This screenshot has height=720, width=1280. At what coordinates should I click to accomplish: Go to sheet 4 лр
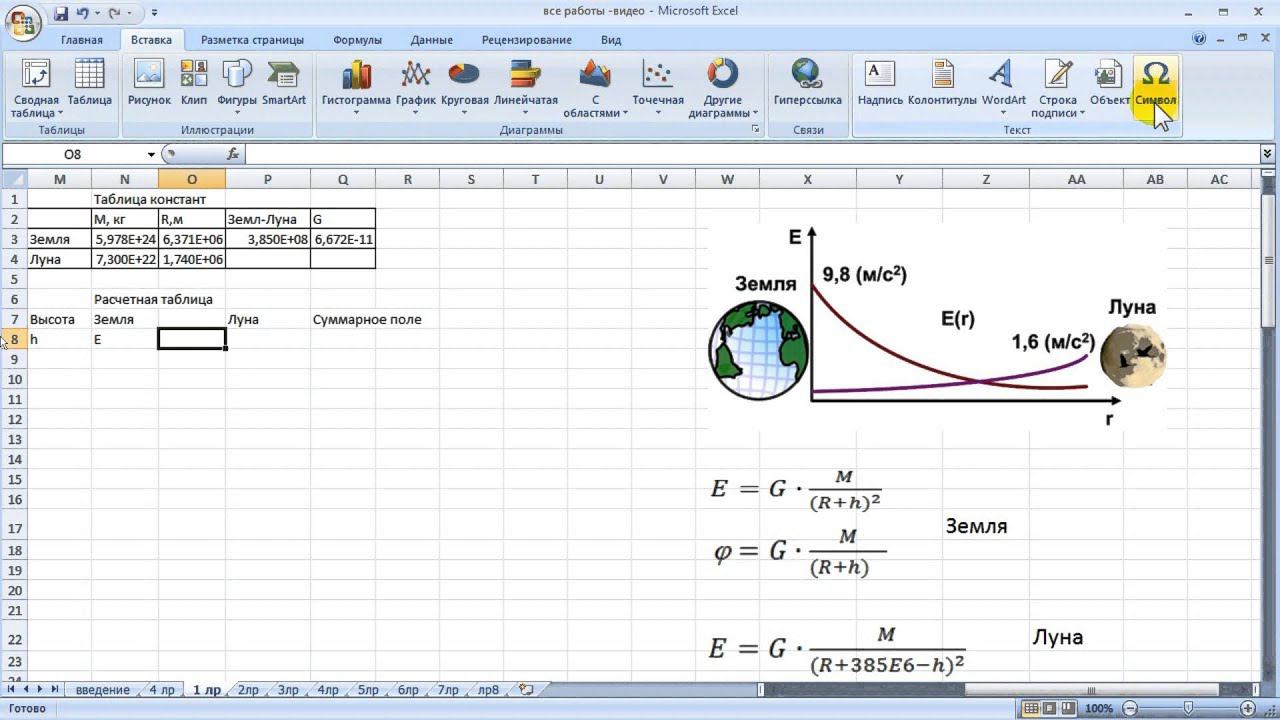click(162, 690)
